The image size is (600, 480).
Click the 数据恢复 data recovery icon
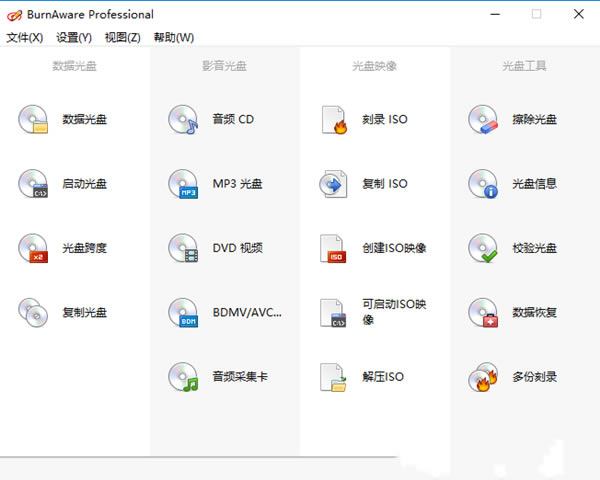483,313
